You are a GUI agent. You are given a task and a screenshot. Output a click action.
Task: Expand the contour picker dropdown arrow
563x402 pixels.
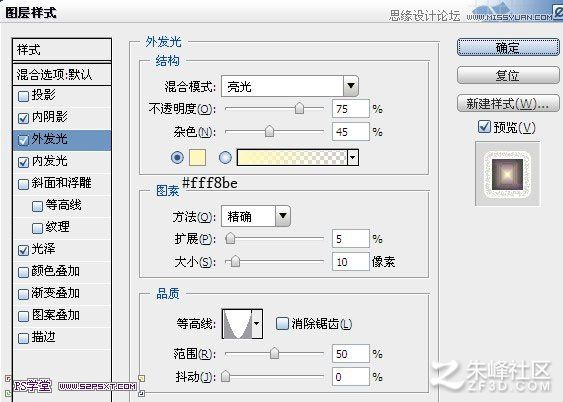[x=257, y=324]
